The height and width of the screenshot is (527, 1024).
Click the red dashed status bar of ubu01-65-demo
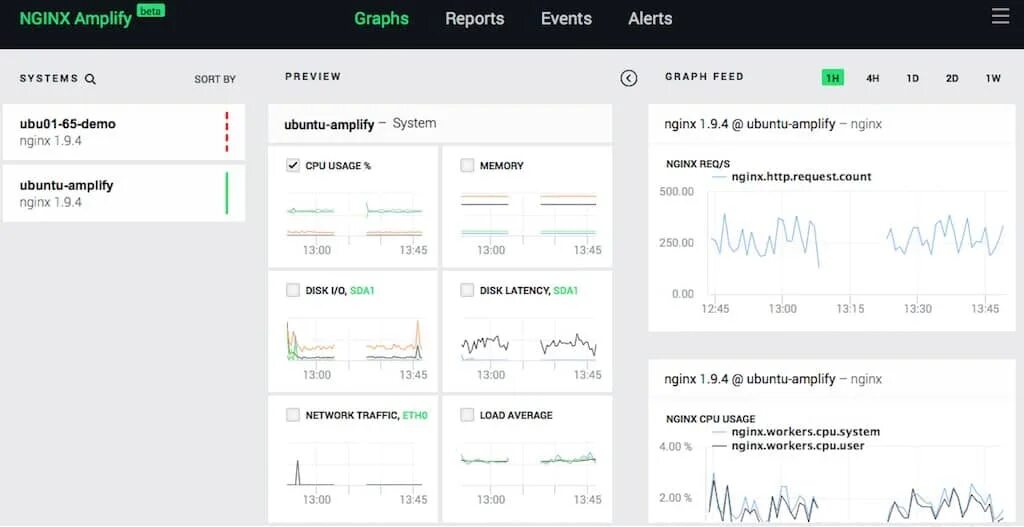click(227, 132)
